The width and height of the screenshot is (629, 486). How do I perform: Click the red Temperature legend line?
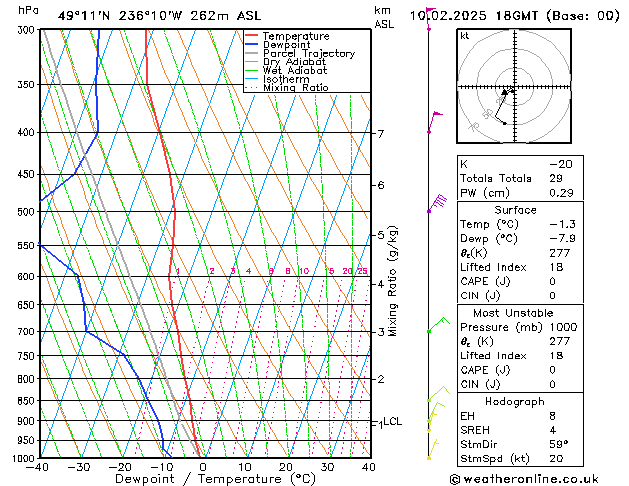[251, 36]
